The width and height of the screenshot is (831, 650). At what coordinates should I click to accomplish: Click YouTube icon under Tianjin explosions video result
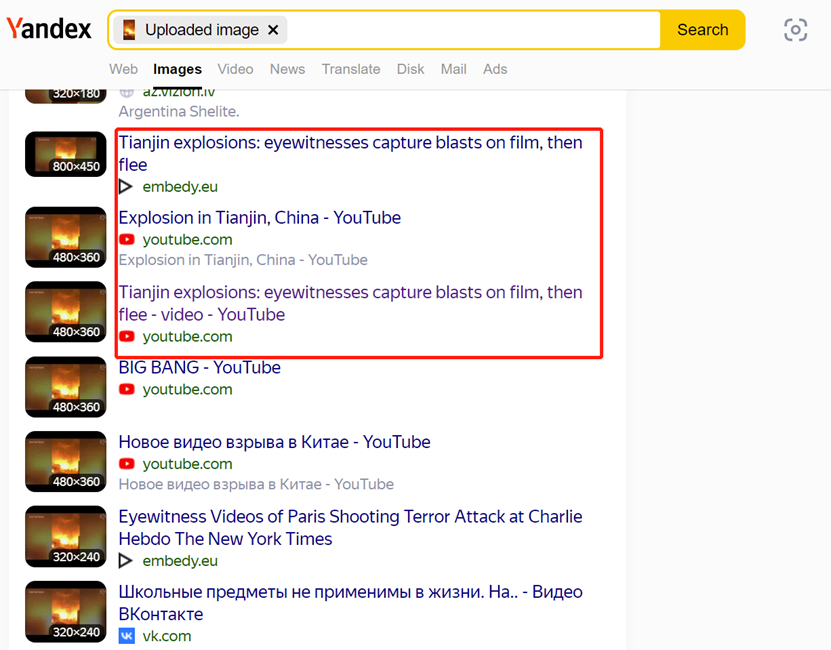(127, 337)
